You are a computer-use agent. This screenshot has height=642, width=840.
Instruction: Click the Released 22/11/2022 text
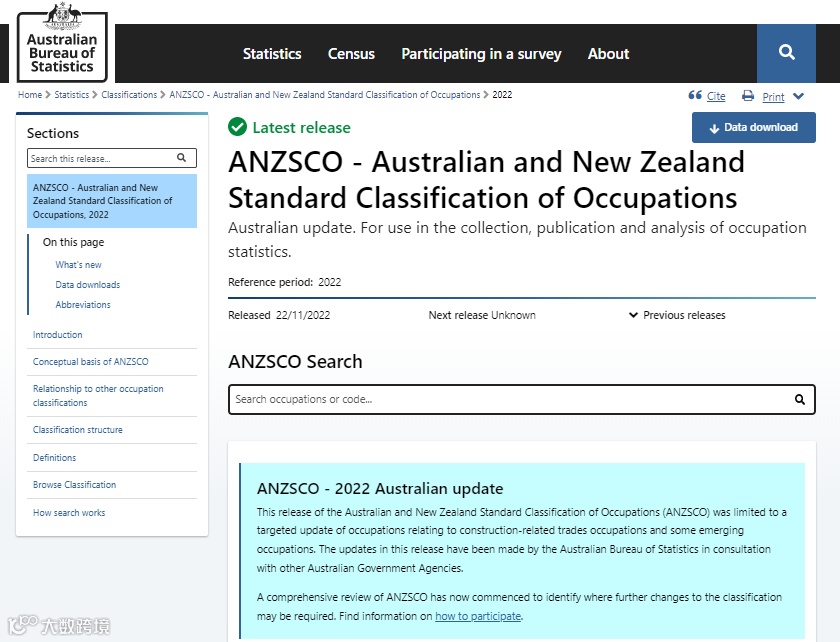279,315
